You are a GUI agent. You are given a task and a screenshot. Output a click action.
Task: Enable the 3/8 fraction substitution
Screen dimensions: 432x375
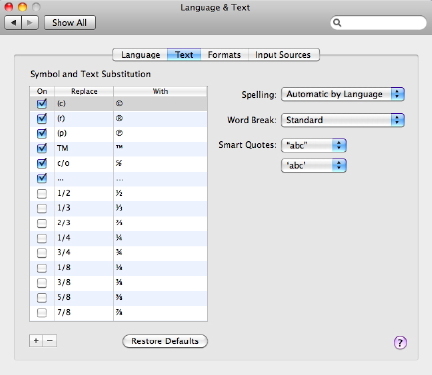[42, 283]
